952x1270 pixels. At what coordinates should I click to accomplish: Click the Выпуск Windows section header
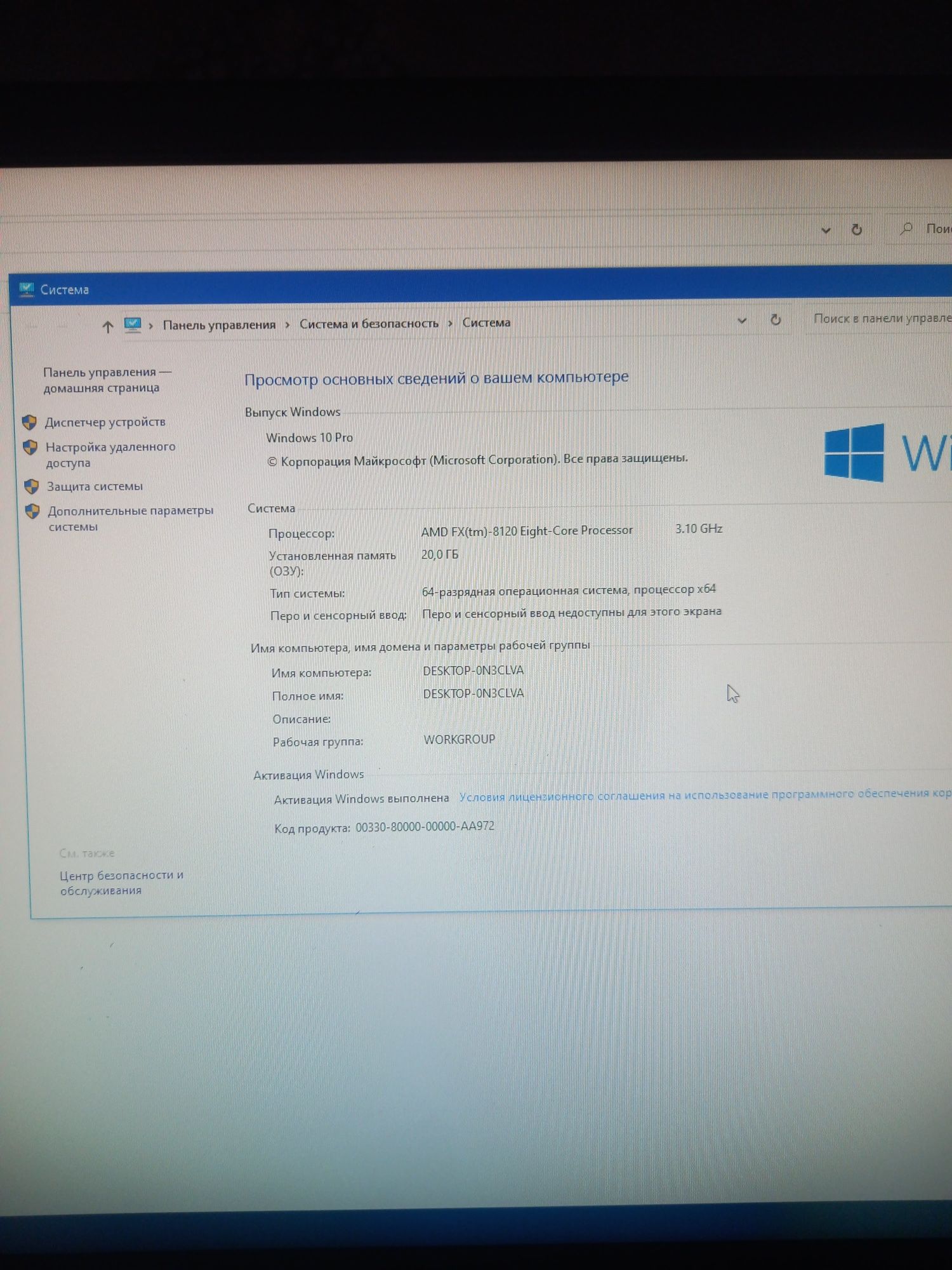(293, 412)
